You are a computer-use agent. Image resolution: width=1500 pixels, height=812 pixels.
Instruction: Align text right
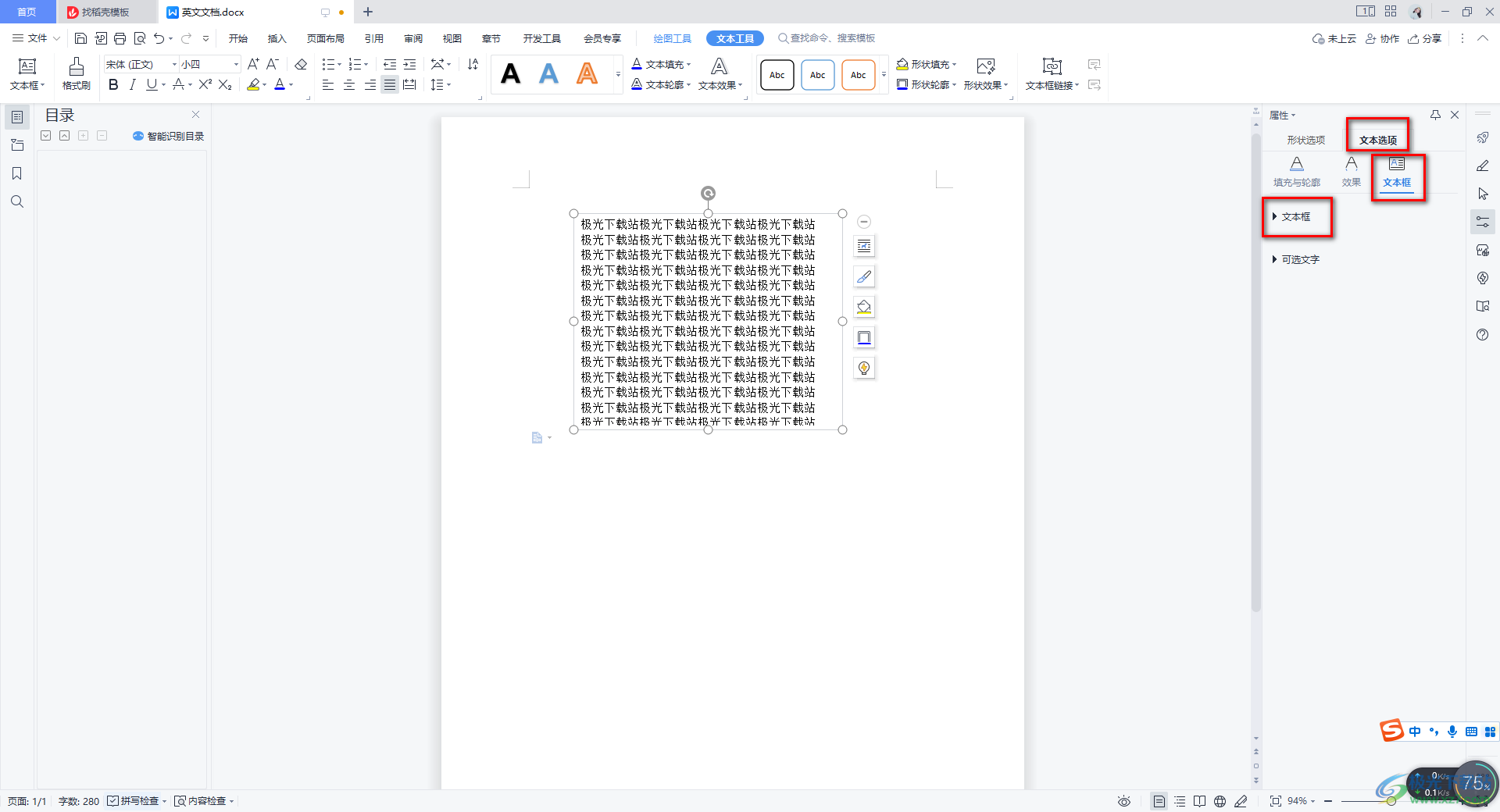[x=370, y=84]
